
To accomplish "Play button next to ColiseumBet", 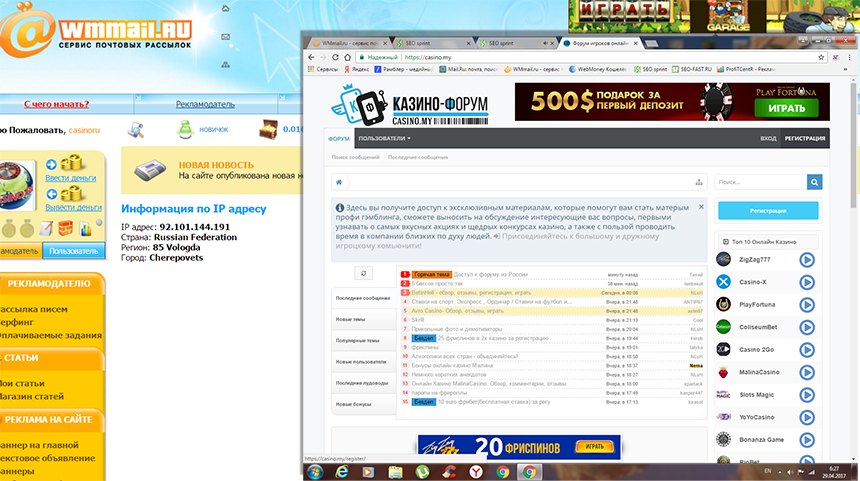I will tap(807, 327).
